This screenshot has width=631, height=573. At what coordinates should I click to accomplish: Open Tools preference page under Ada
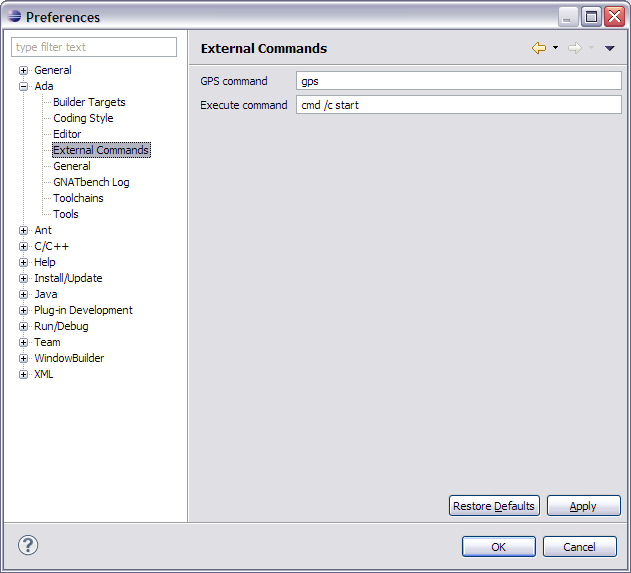click(66, 214)
